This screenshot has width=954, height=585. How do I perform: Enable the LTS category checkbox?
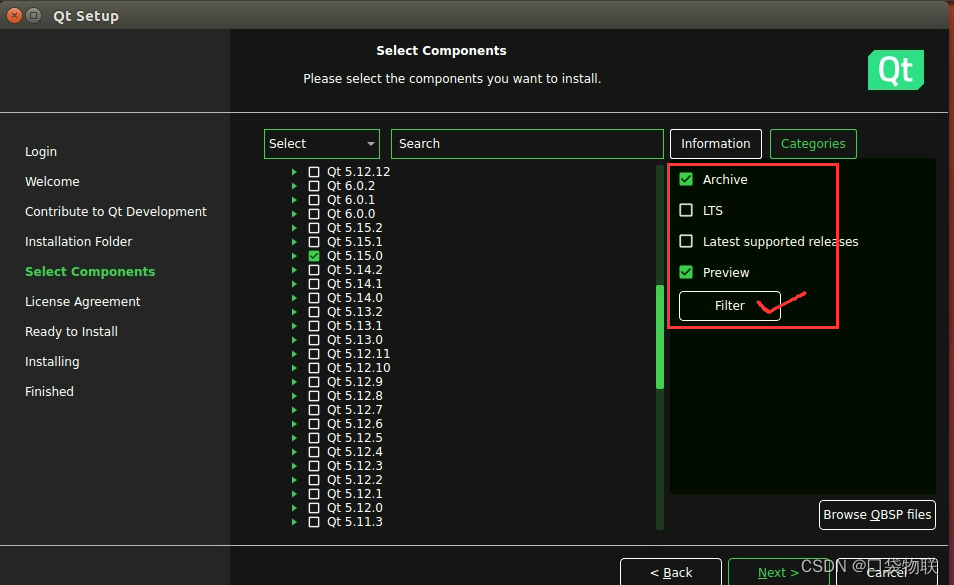(x=686, y=210)
